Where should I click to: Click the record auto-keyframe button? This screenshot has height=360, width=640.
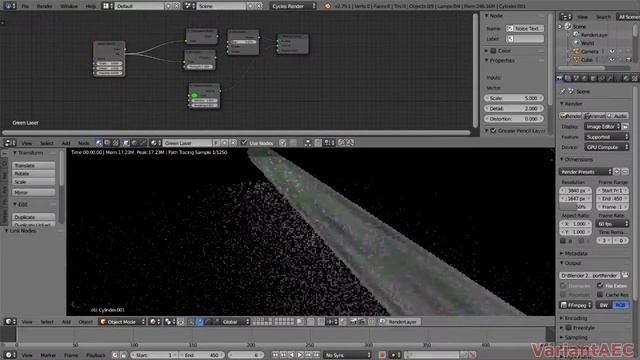tap(382, 355)
